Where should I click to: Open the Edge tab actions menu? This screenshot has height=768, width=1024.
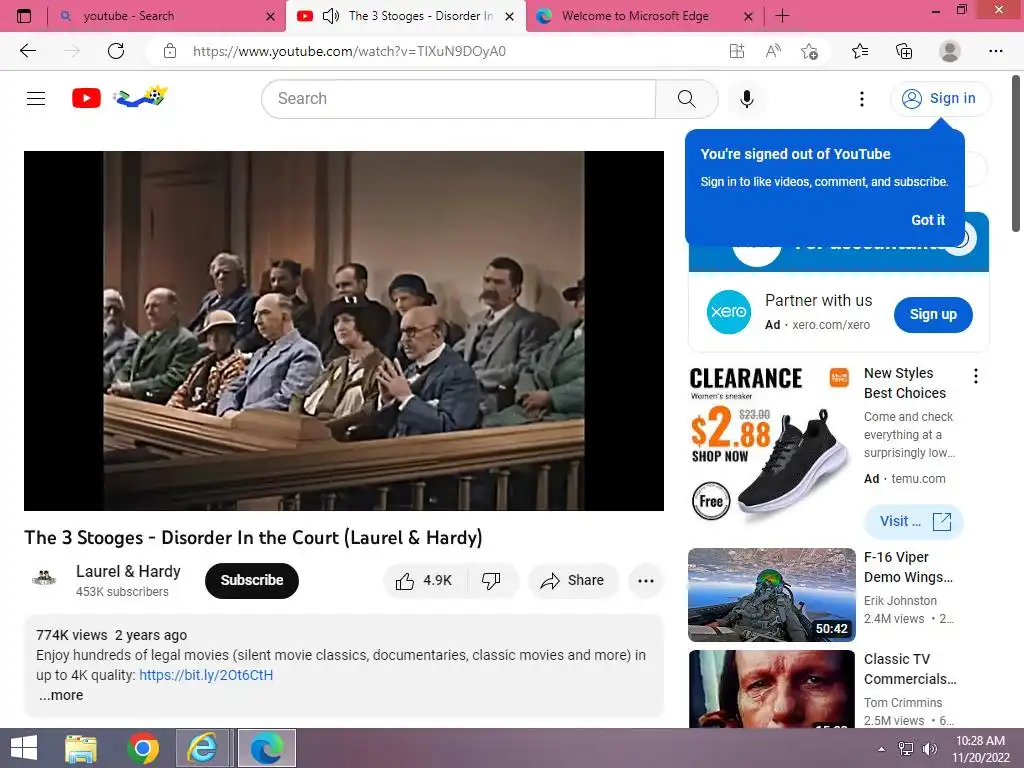tap(24, 16)
